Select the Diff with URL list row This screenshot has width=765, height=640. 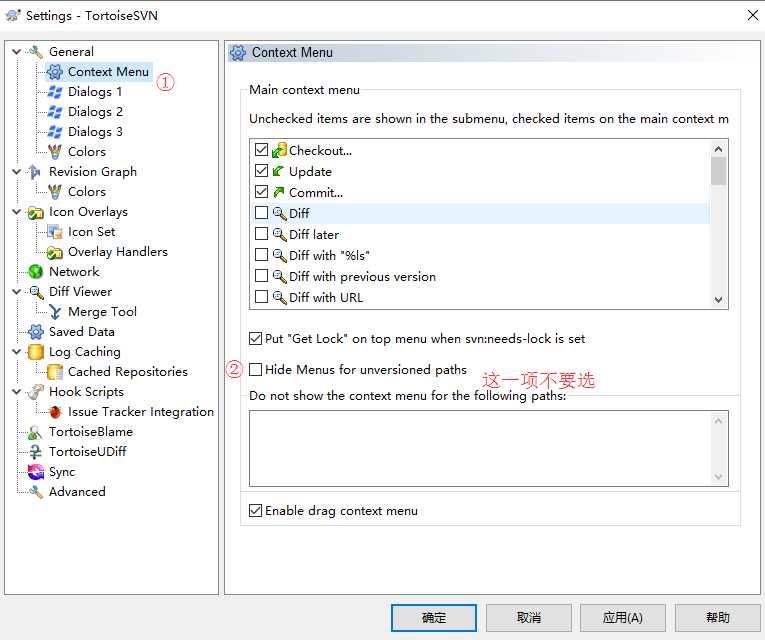pos(480,297)
